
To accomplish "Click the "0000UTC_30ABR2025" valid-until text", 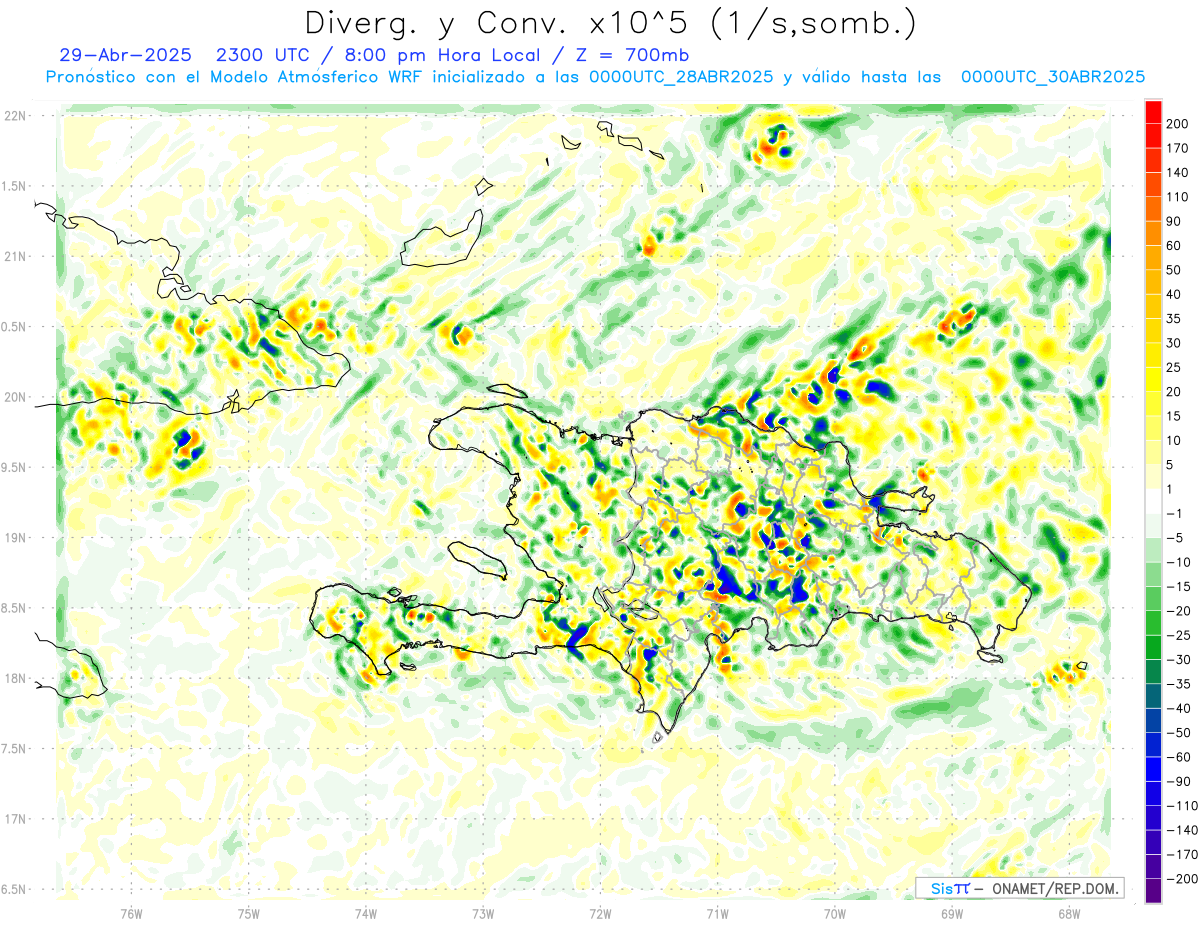I will 1052,77.
